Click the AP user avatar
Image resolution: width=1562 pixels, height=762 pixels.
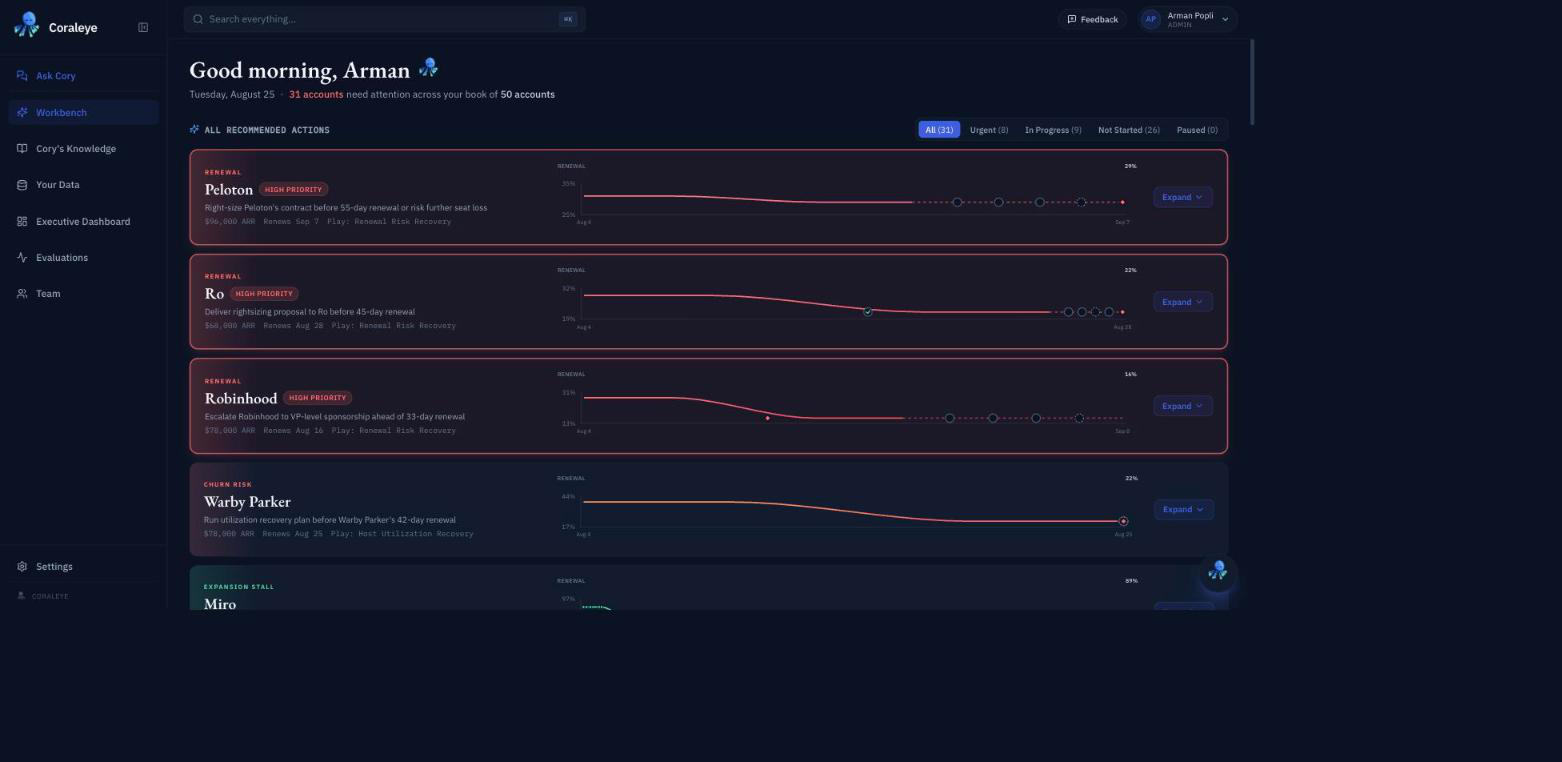1151,19
